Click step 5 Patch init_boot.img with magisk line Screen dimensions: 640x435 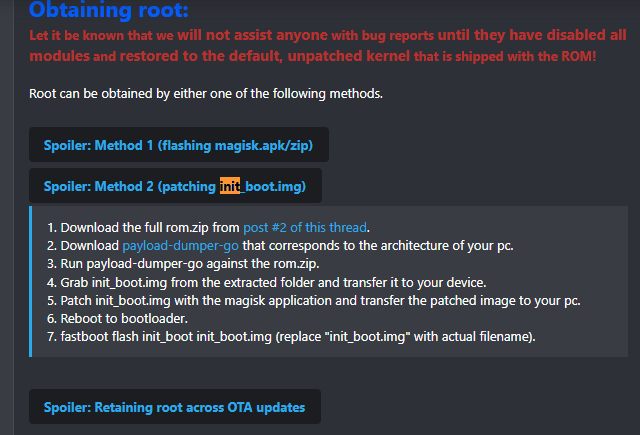click(313, 301)
